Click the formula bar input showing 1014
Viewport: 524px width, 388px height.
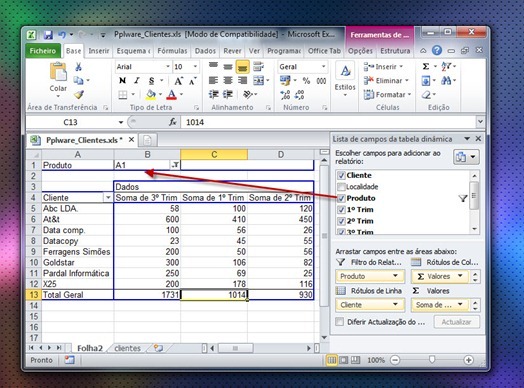(x=329, y=122)
